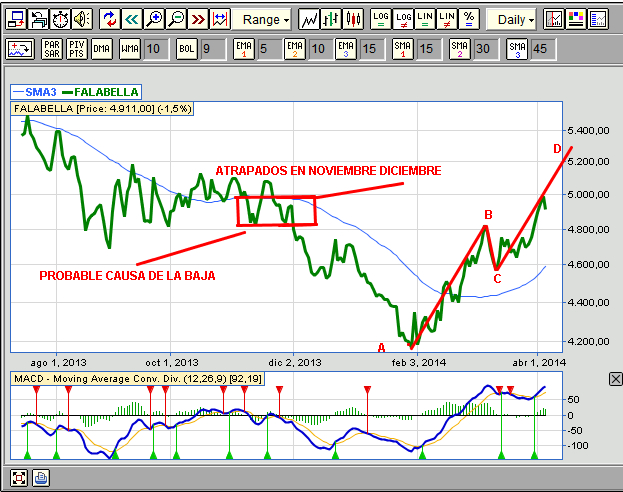Screen dimensions: 623x492
Task: Click the abr 1, 2014 date label
Action: 539,362
